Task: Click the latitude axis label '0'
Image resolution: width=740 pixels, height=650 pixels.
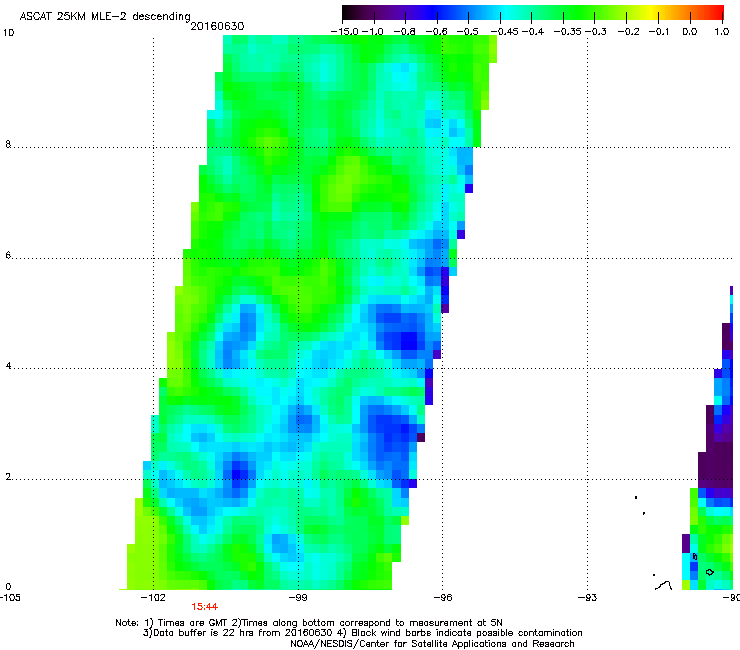Action: point(8,587)
